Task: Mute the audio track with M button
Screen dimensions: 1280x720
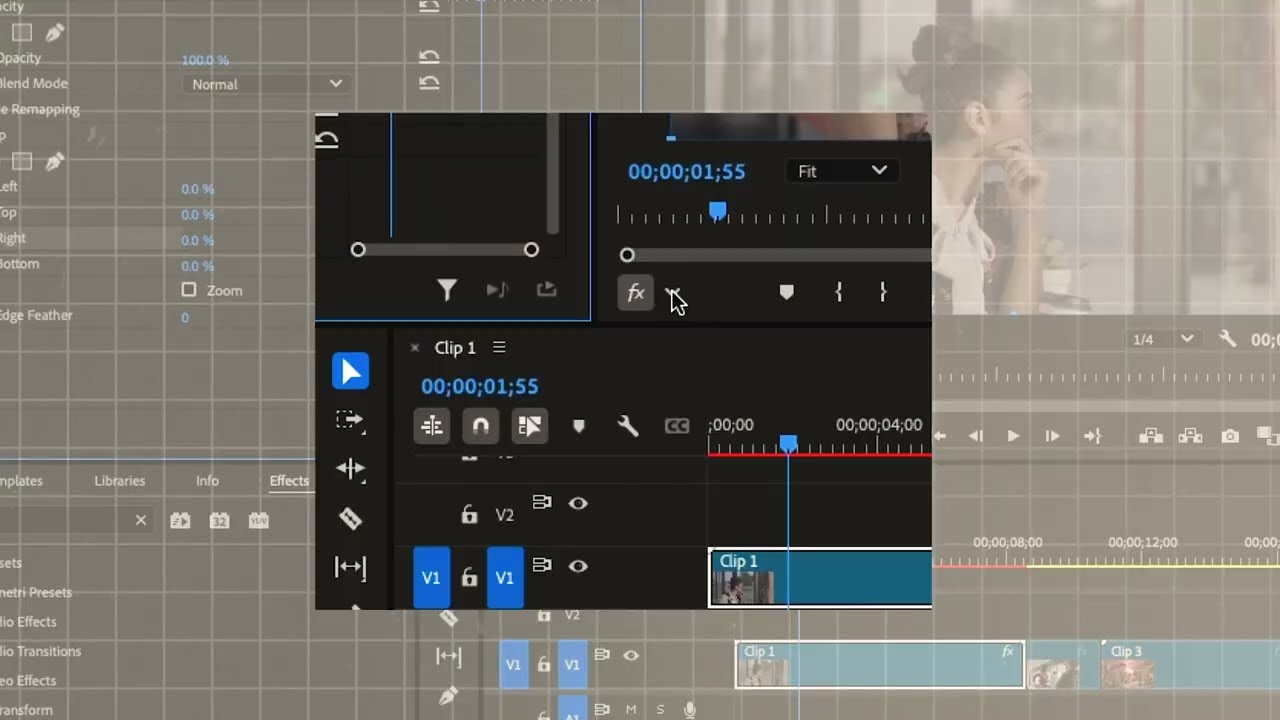Action: click(x=631, y=710)
